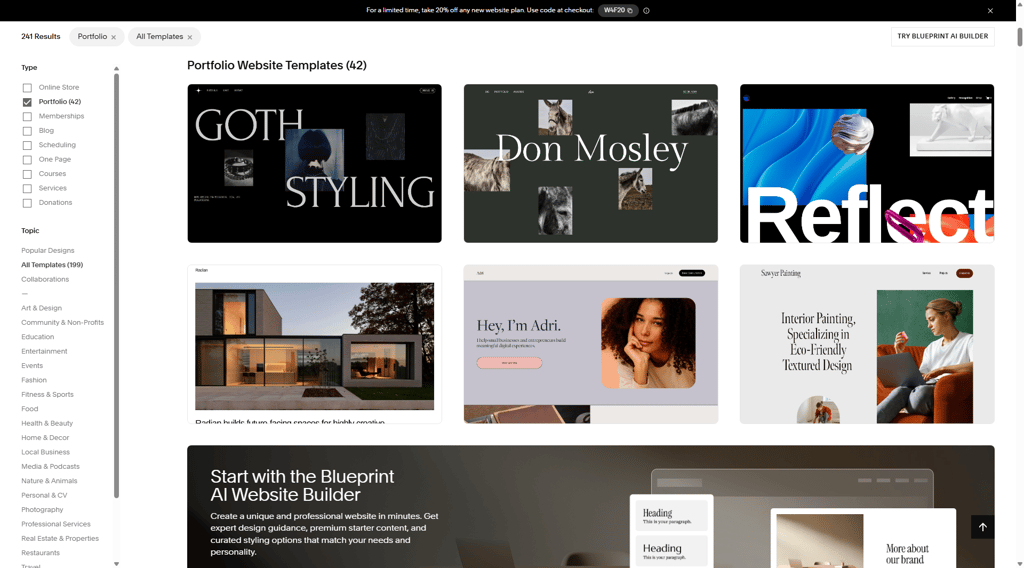
Task: Click the Blueprint AI Website Builder banner
Action: (x=590, y=507)
